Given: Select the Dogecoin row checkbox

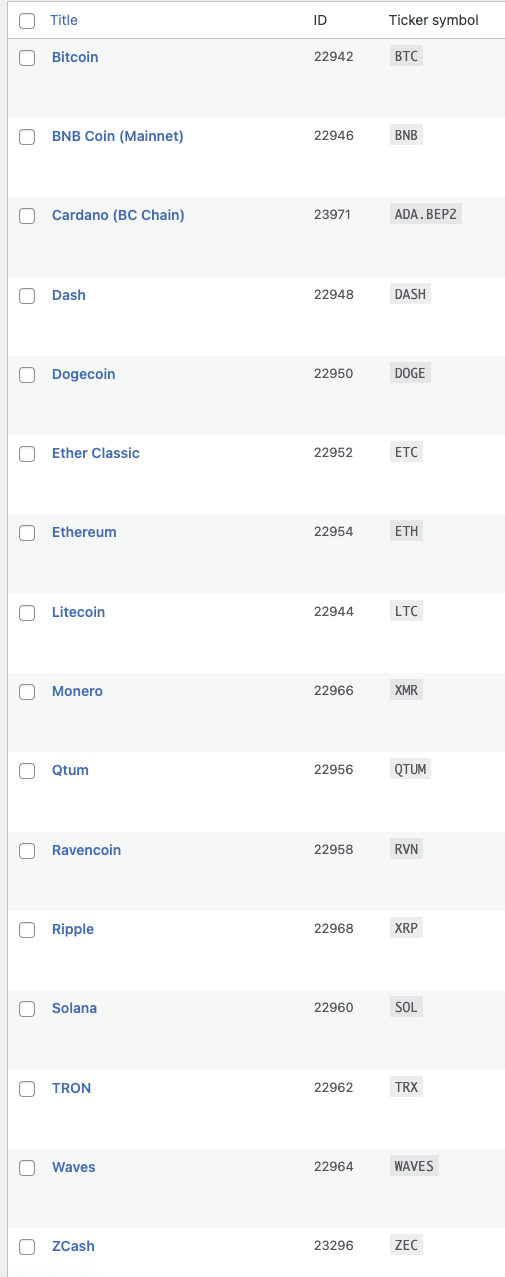Looking at the screenshot, I should pos(27,375).
